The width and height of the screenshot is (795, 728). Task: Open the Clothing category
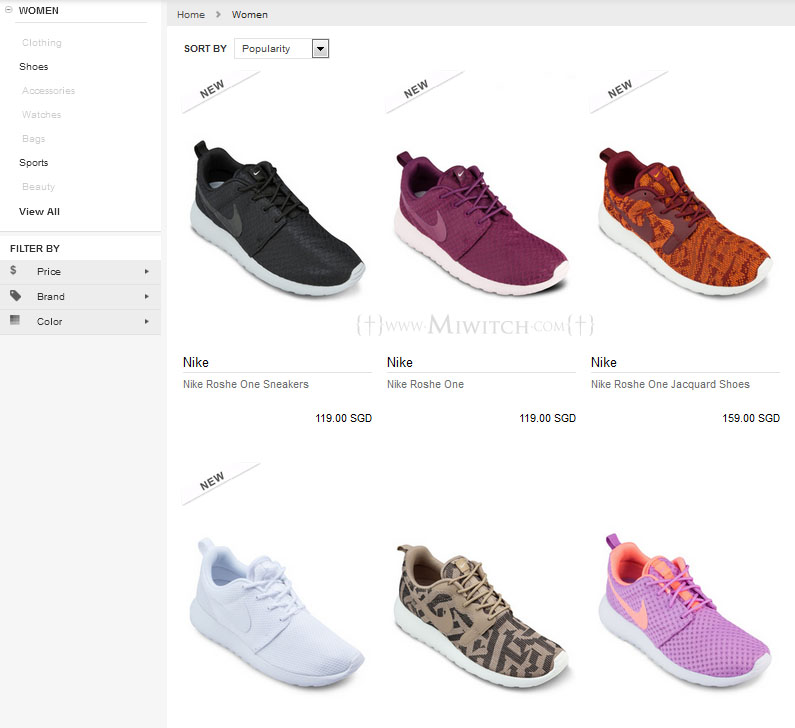42,43
